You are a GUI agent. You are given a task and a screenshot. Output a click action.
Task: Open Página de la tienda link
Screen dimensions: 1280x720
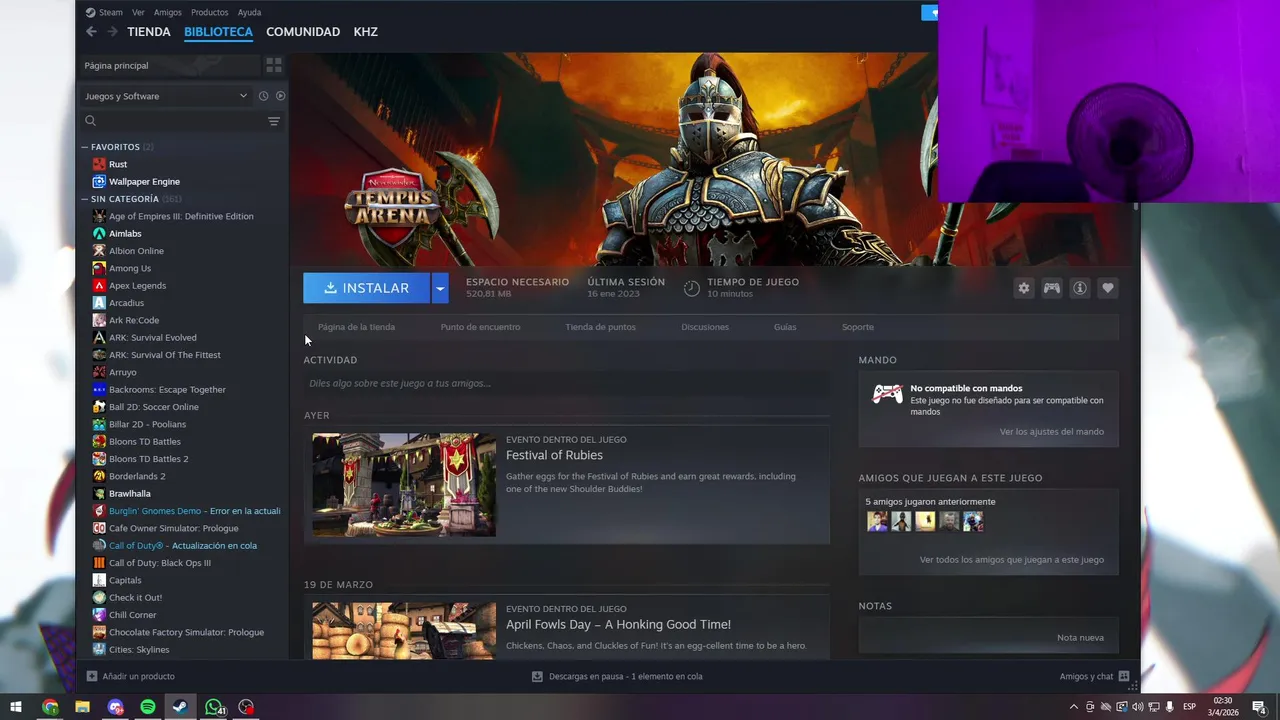coord(356,327)
